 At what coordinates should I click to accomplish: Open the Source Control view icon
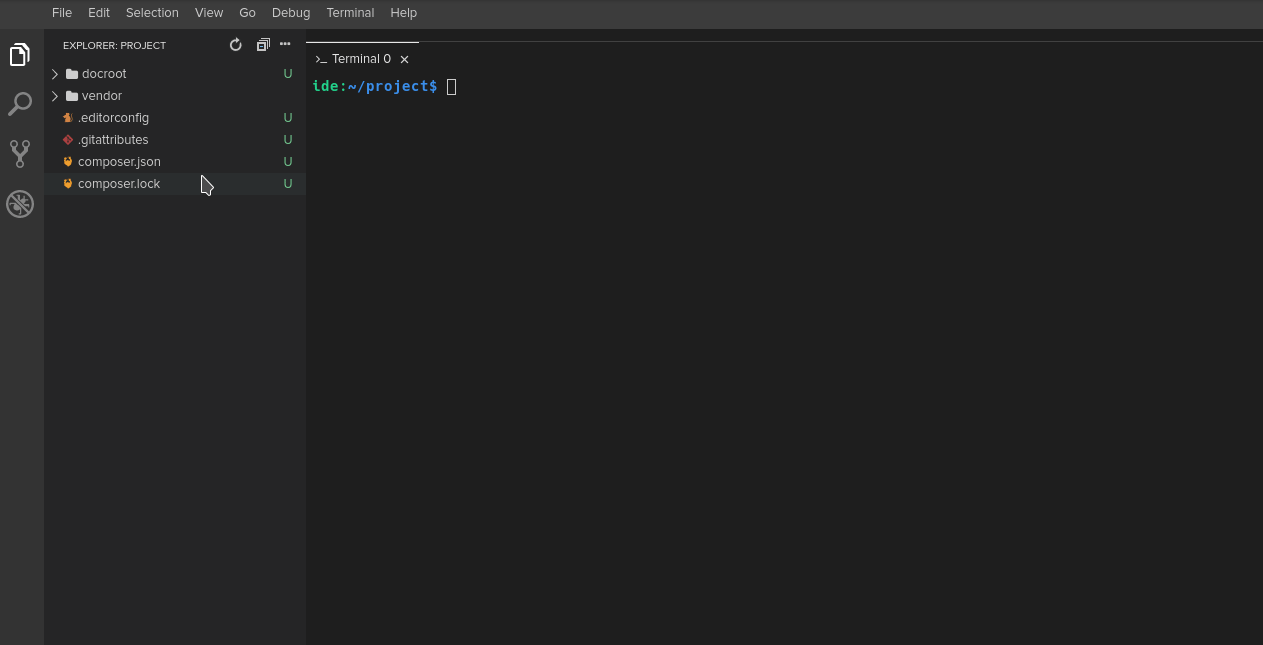(x=20, y=153)
